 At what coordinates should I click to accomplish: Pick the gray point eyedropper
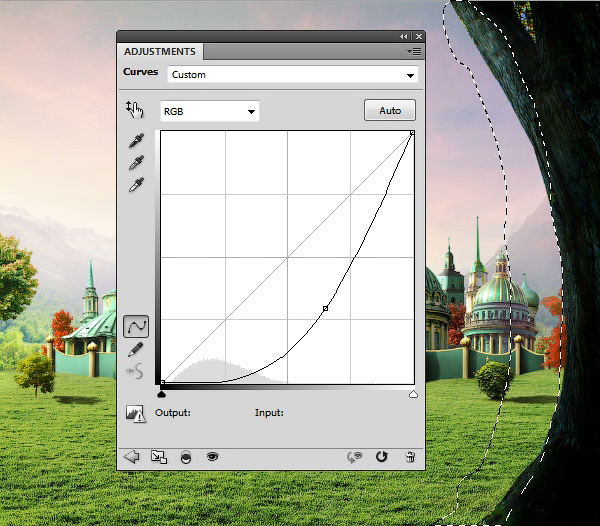[136, 163]
